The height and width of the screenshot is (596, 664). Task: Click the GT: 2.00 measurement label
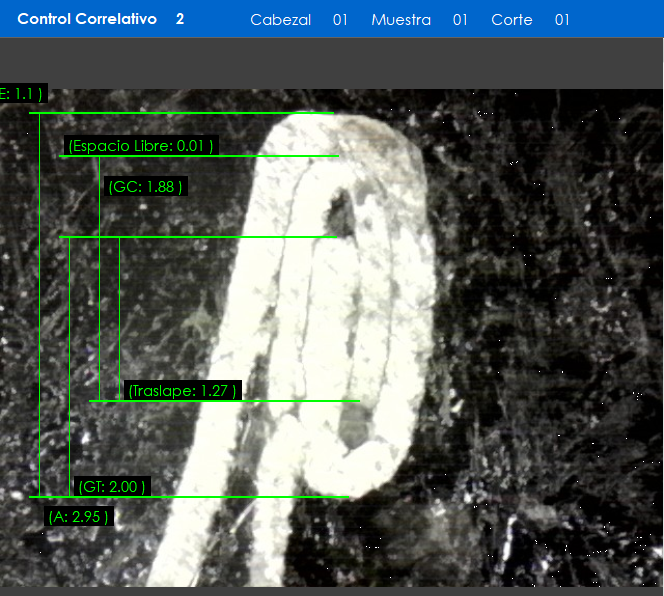tap(112, 487)
